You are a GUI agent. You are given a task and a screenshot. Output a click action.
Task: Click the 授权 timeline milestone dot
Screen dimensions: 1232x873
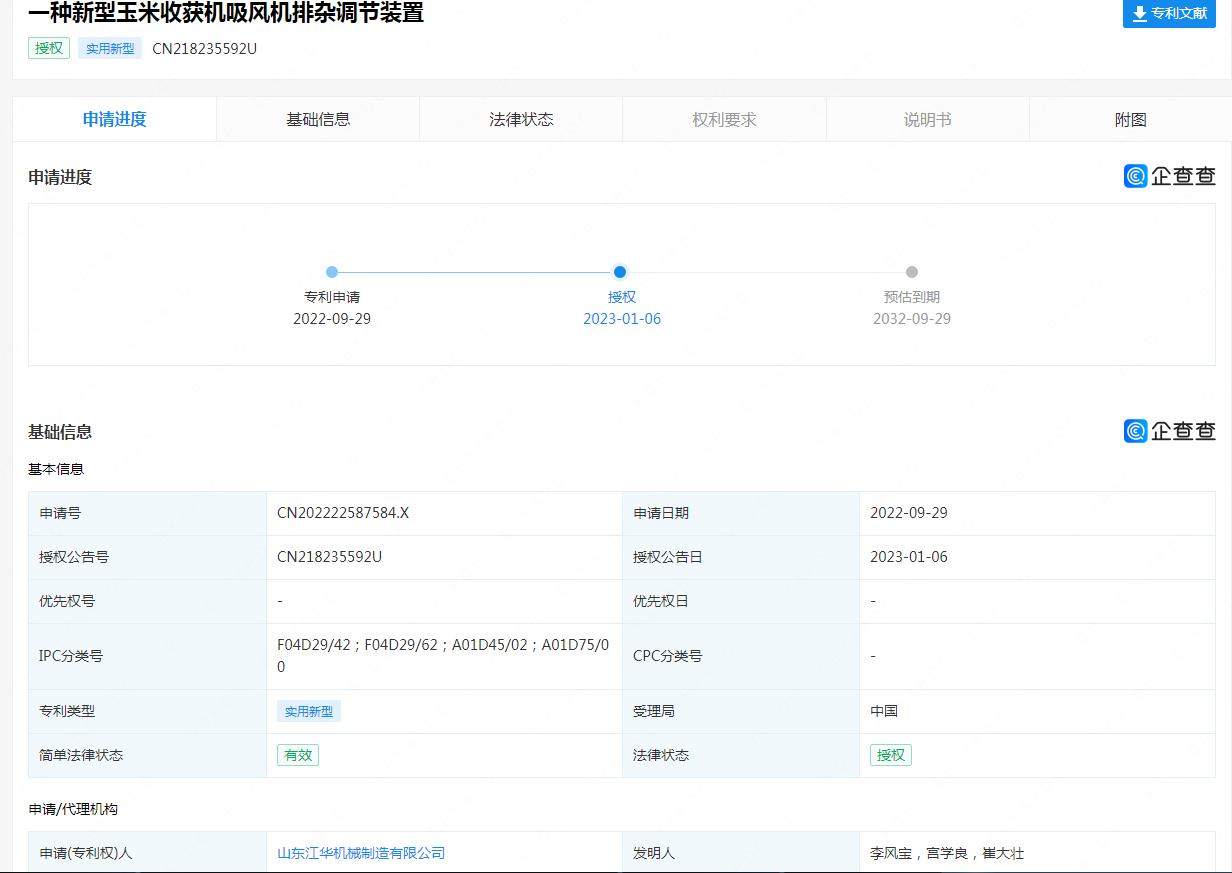point(620,272)
